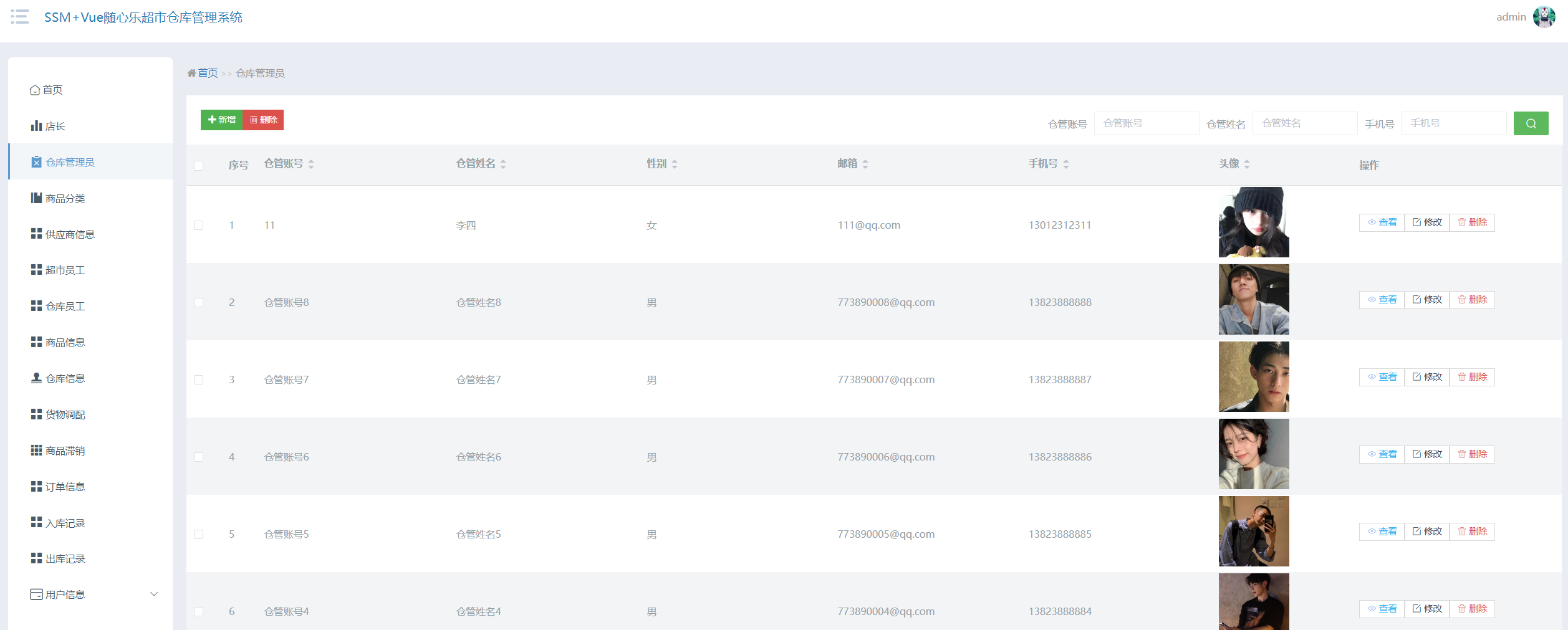Screen dimensions: 1568x630
Task: Click the 仓管姓名 search input field
Action: tap(1304, 123)
